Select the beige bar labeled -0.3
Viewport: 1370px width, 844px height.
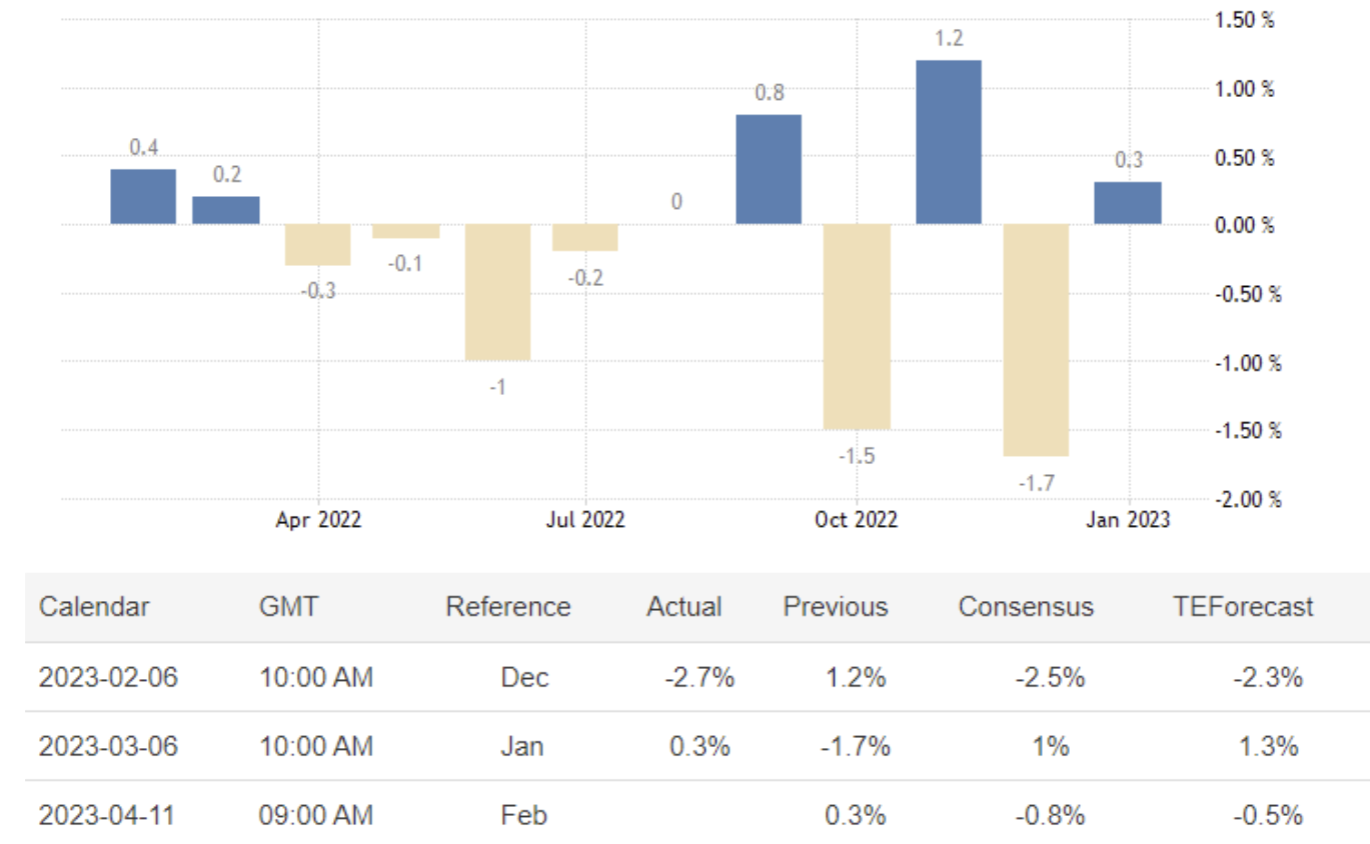coord(318,244)
